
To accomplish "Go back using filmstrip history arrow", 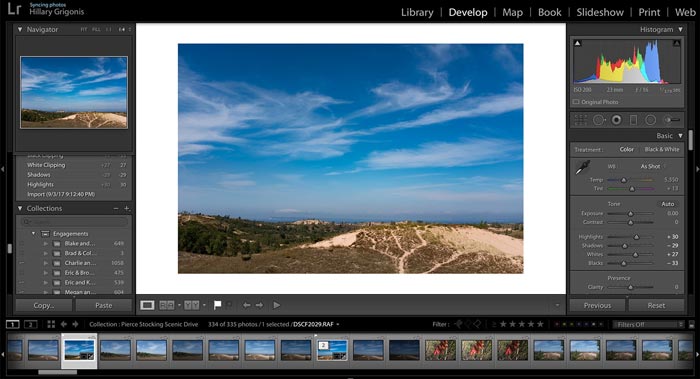I will (63, 324).
